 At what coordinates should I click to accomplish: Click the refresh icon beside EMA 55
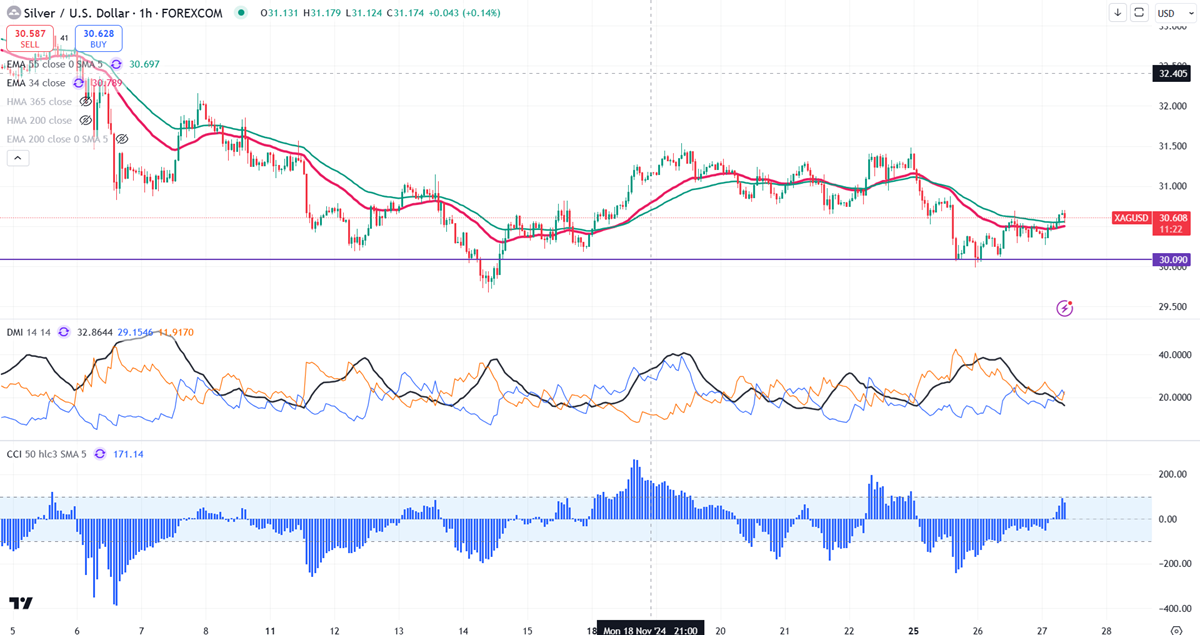click(x=114, y=64)
